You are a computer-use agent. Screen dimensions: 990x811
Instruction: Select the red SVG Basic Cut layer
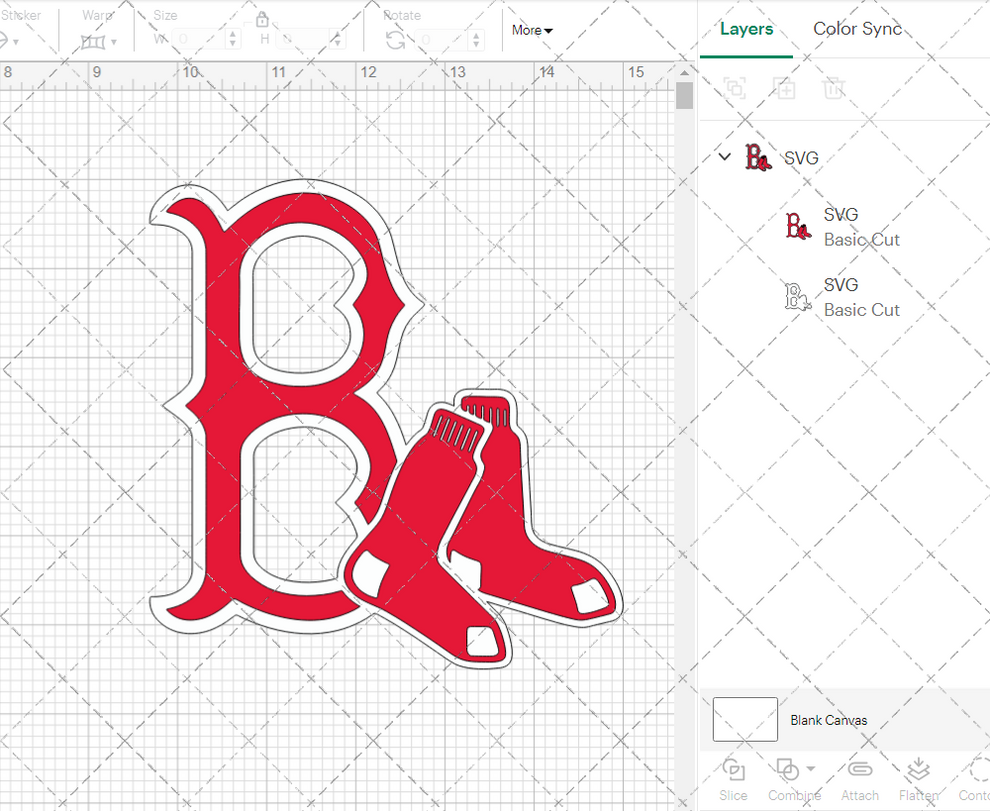(840, 225)
